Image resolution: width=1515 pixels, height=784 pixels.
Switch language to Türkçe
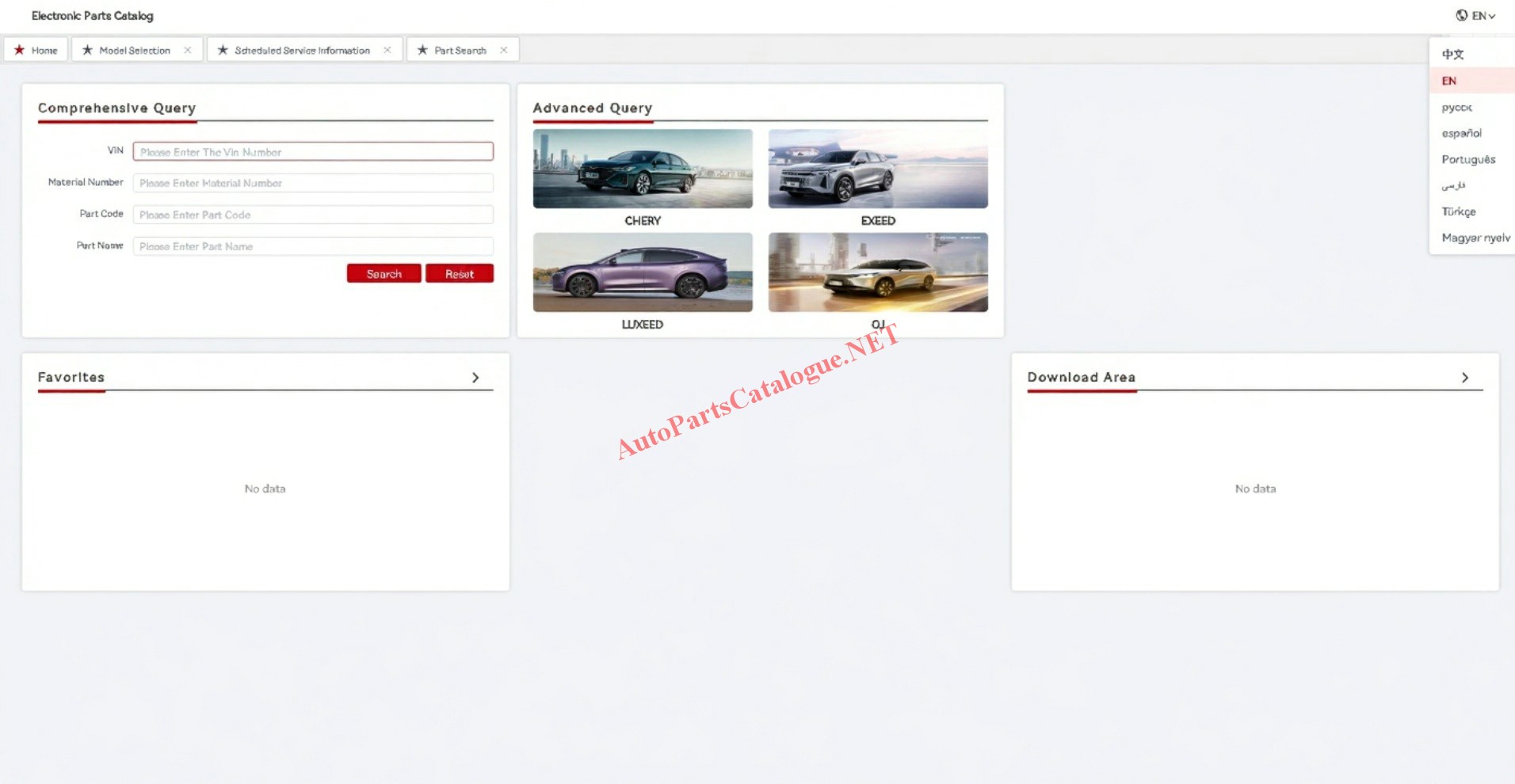[1458, 211]
